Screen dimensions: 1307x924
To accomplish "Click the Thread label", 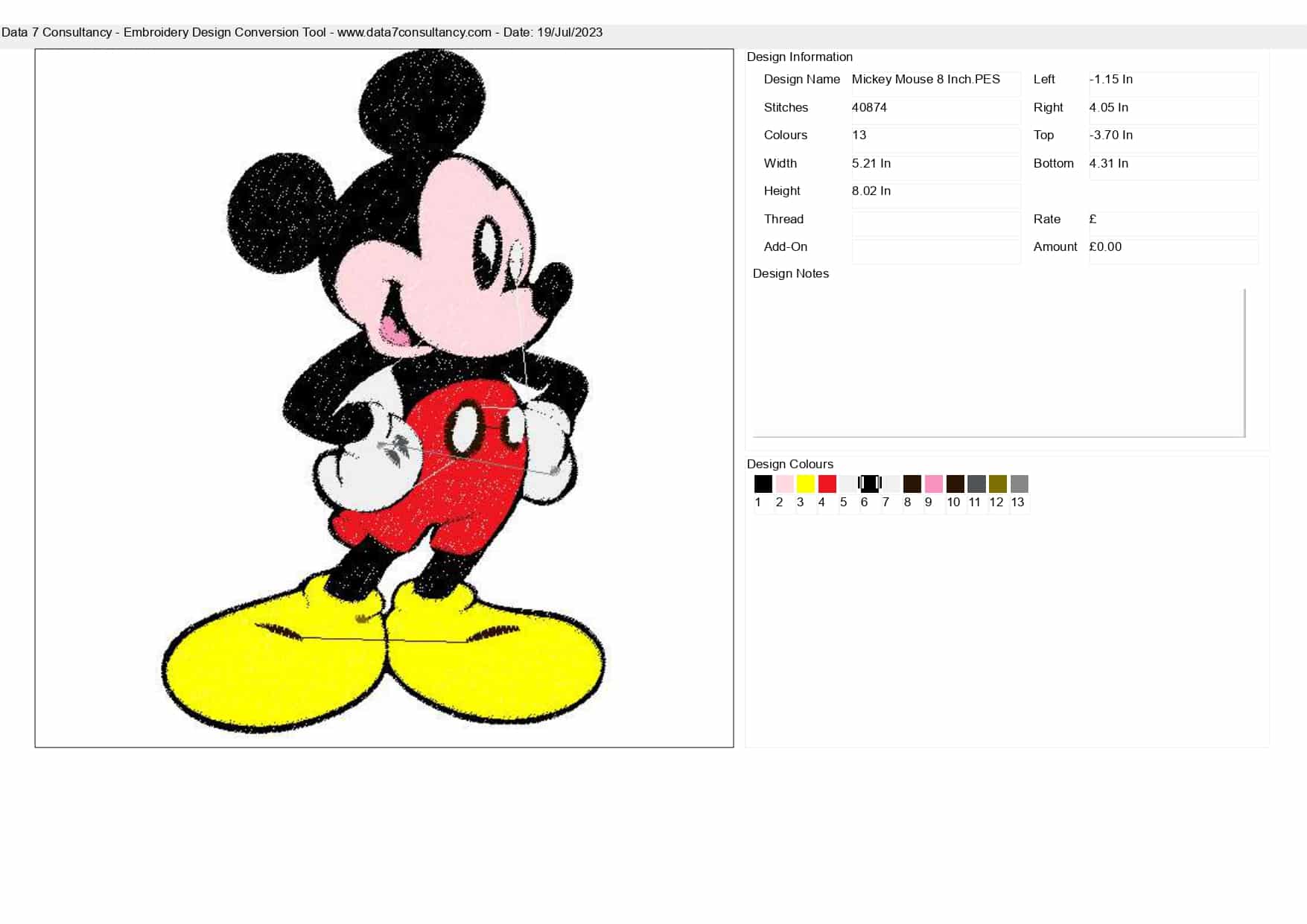I will pyautogui.click(x=783, y=219).
